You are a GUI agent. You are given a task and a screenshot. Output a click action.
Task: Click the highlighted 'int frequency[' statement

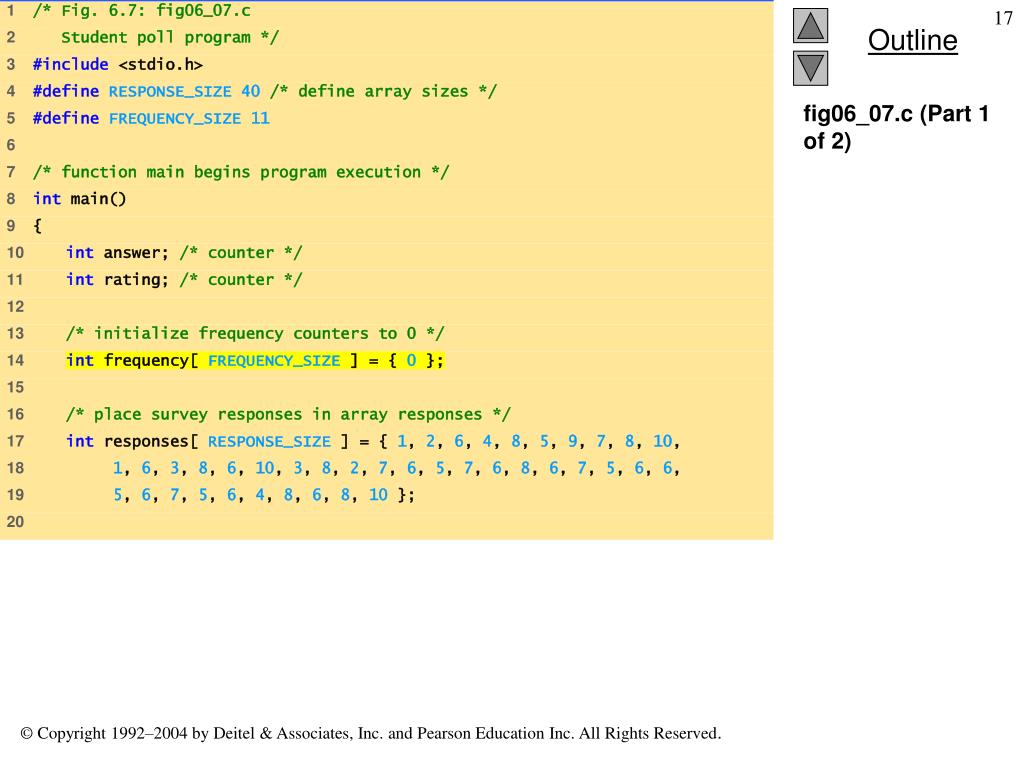pyautogui.click(x=255, y=360)
